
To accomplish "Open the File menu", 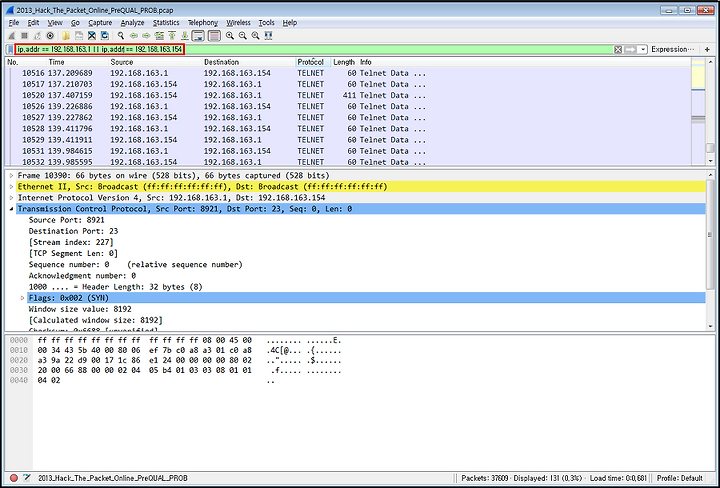I will click(x=14, y=22).
